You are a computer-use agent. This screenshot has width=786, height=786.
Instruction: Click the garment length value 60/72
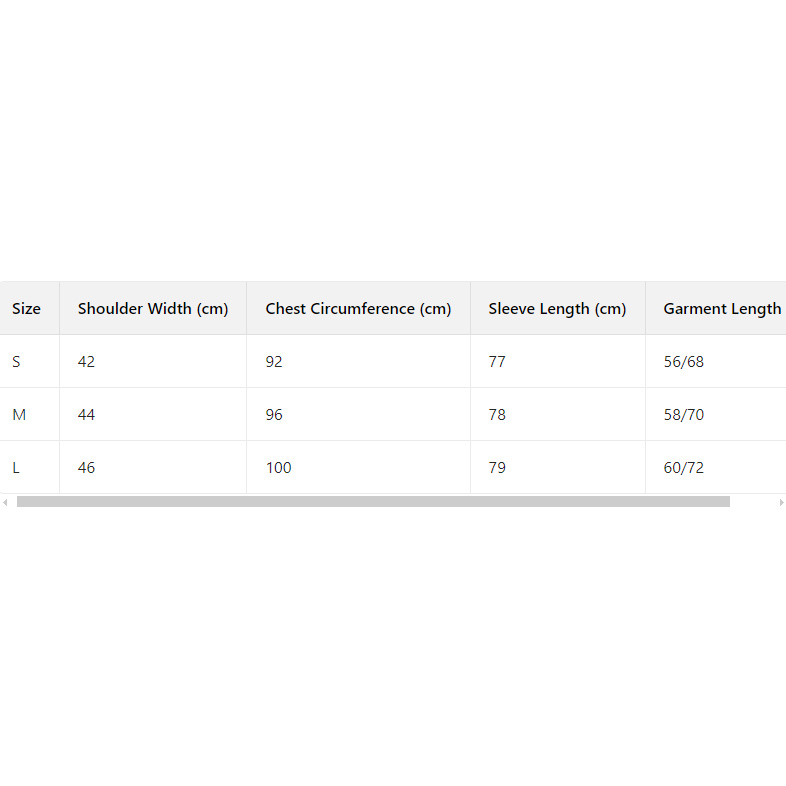(x=684, y=468)
